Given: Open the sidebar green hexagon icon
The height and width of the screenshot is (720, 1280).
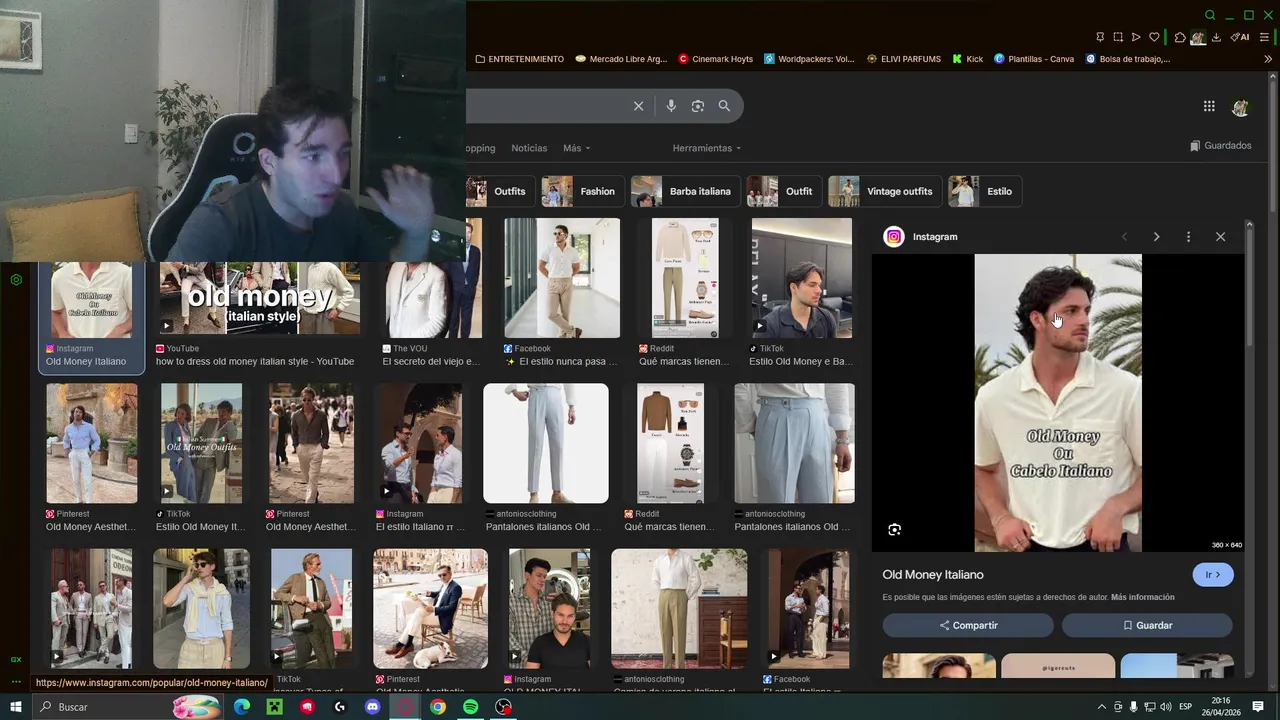Looking at the screenshot, I should click(16, 280).
